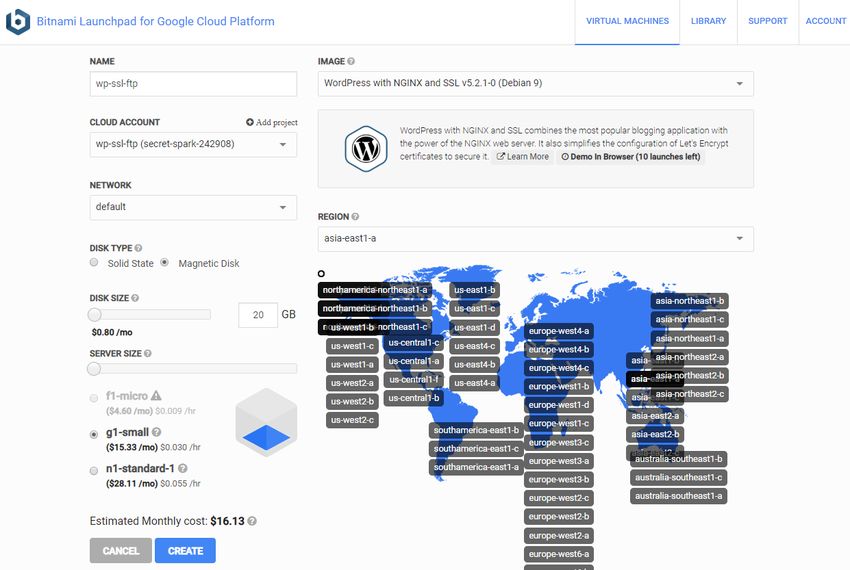The height and width of the screenshot is (570, 850).
Task: Select region europe-west4-a on map
Action: coord(559,331)
